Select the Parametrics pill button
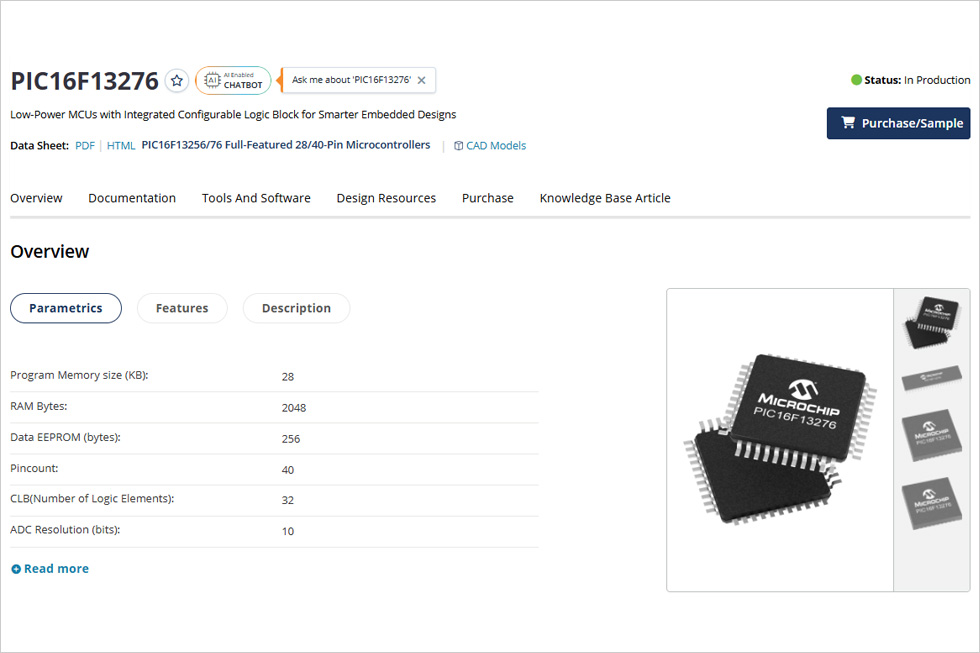 [x=66, y=308]
